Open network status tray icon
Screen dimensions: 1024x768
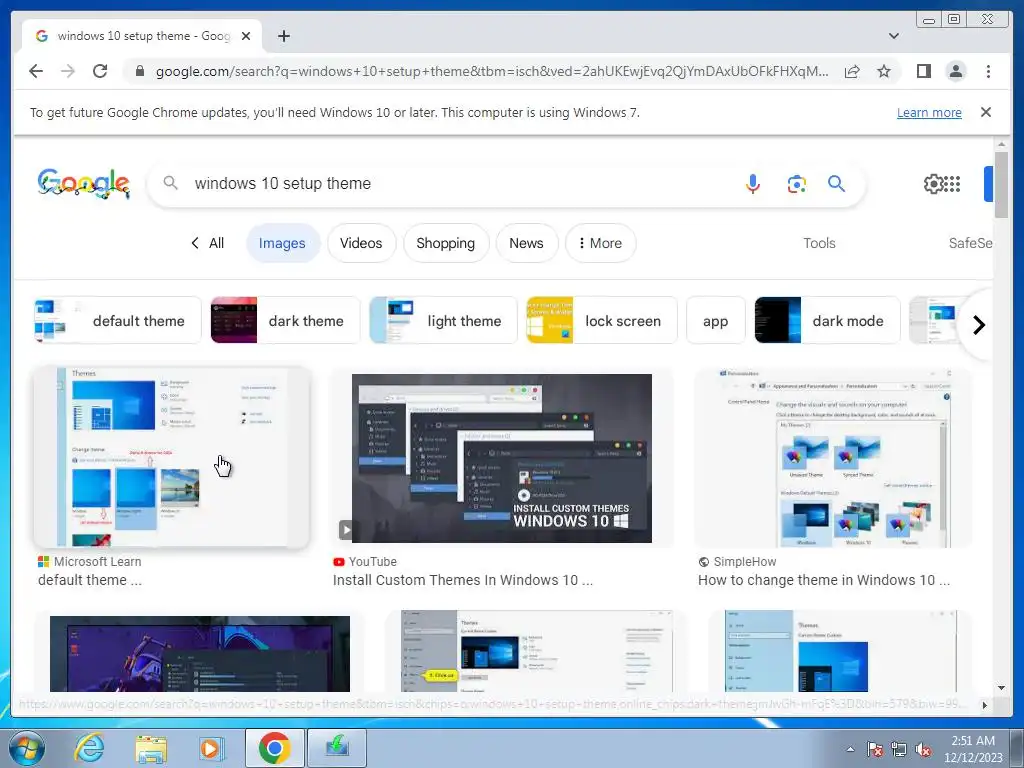[x=899, y=749]
